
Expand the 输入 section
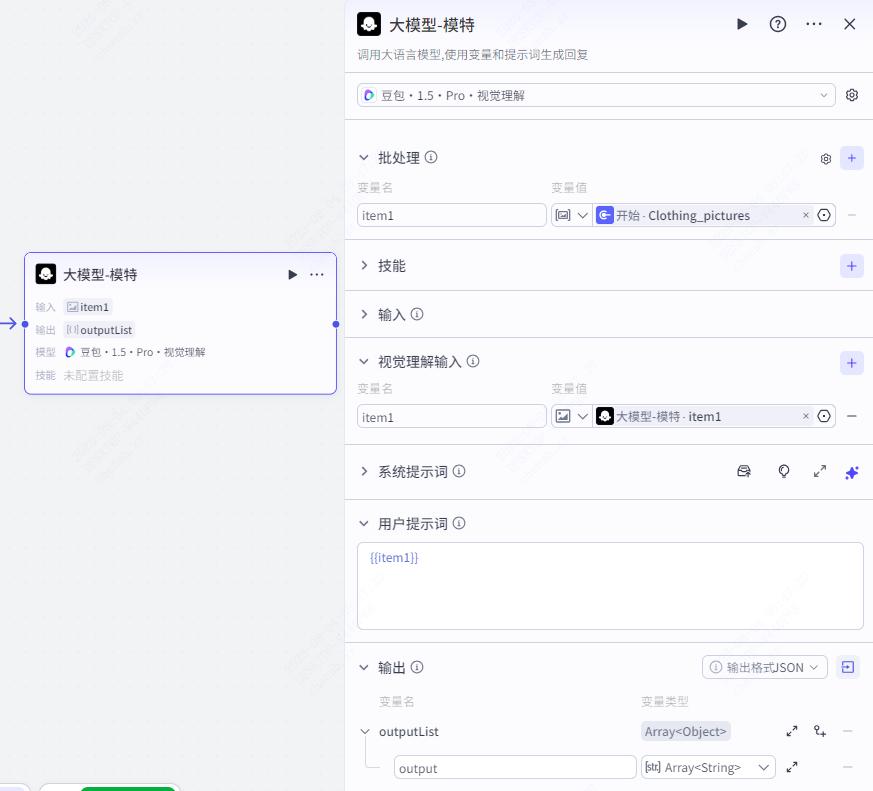pyautogui.click(x=364, y=314)
